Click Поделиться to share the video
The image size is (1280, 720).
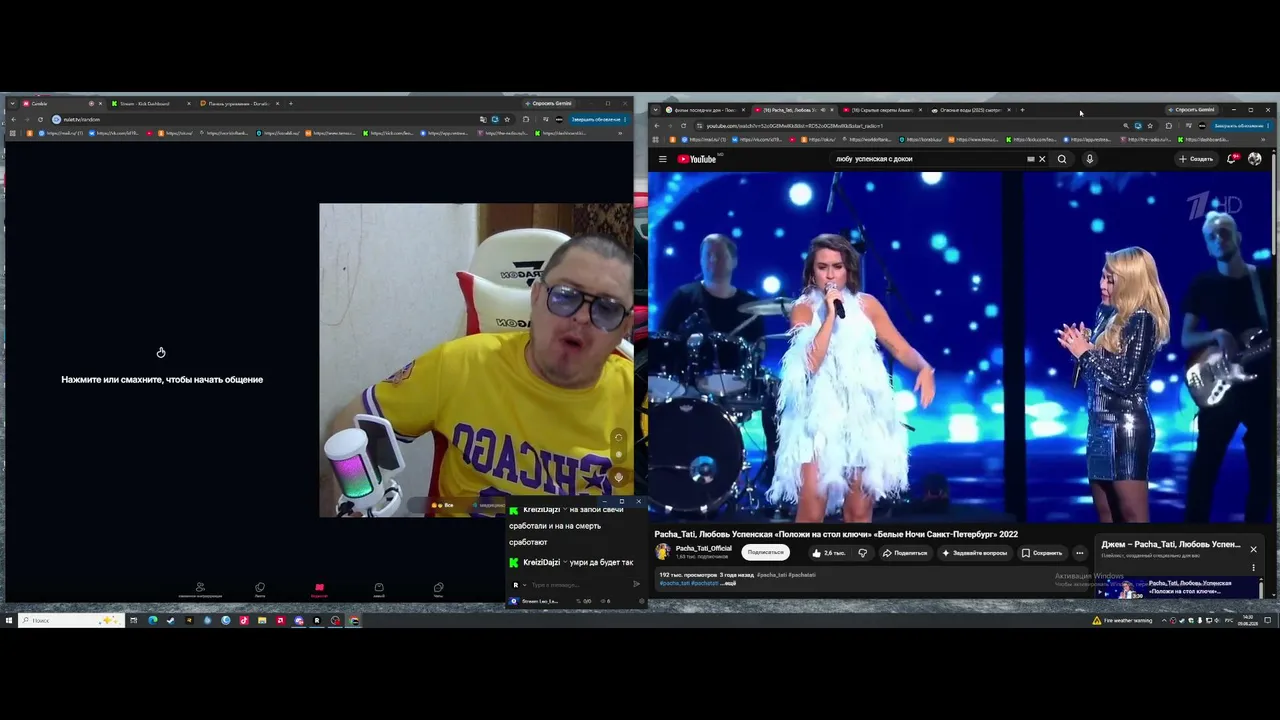click(905, 553)
